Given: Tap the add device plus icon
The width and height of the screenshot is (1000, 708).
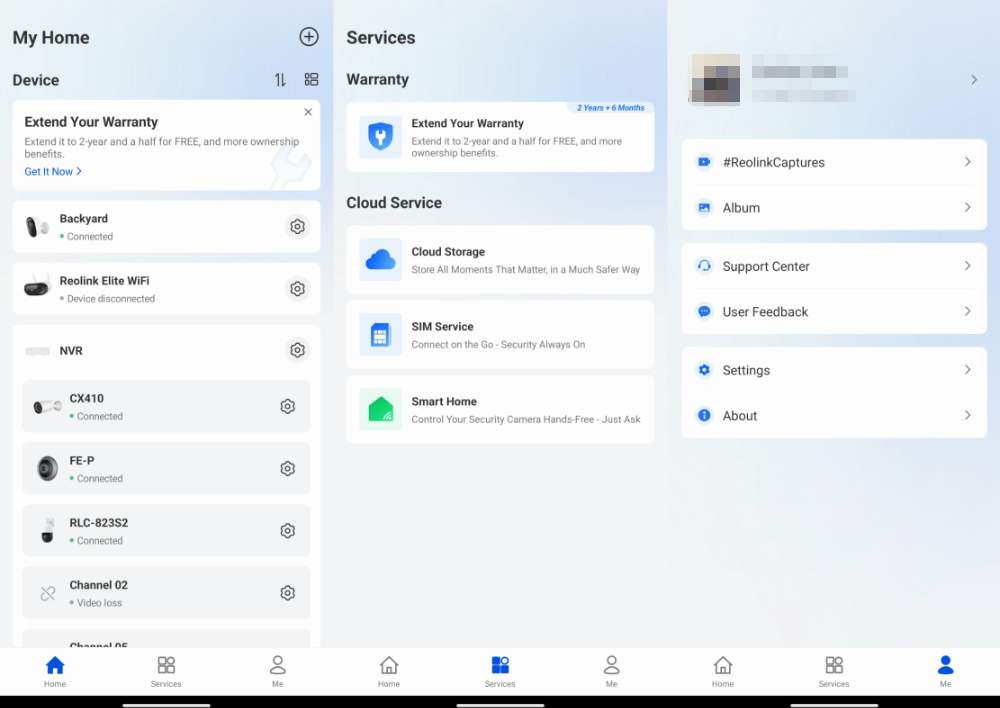Looking at the screenshot, I should [x=309, y=37].
